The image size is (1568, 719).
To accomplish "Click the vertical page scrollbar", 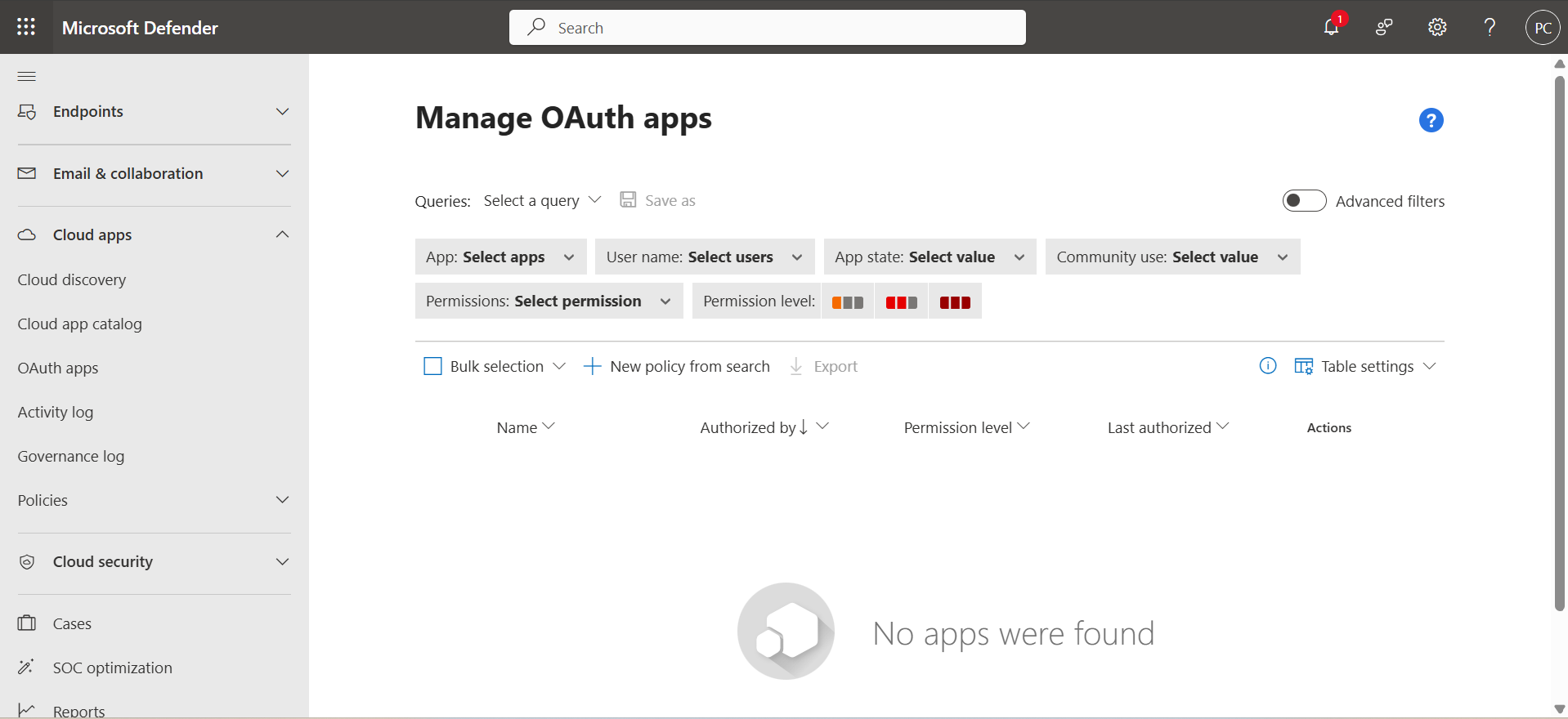I will [x=1560, y=343].
